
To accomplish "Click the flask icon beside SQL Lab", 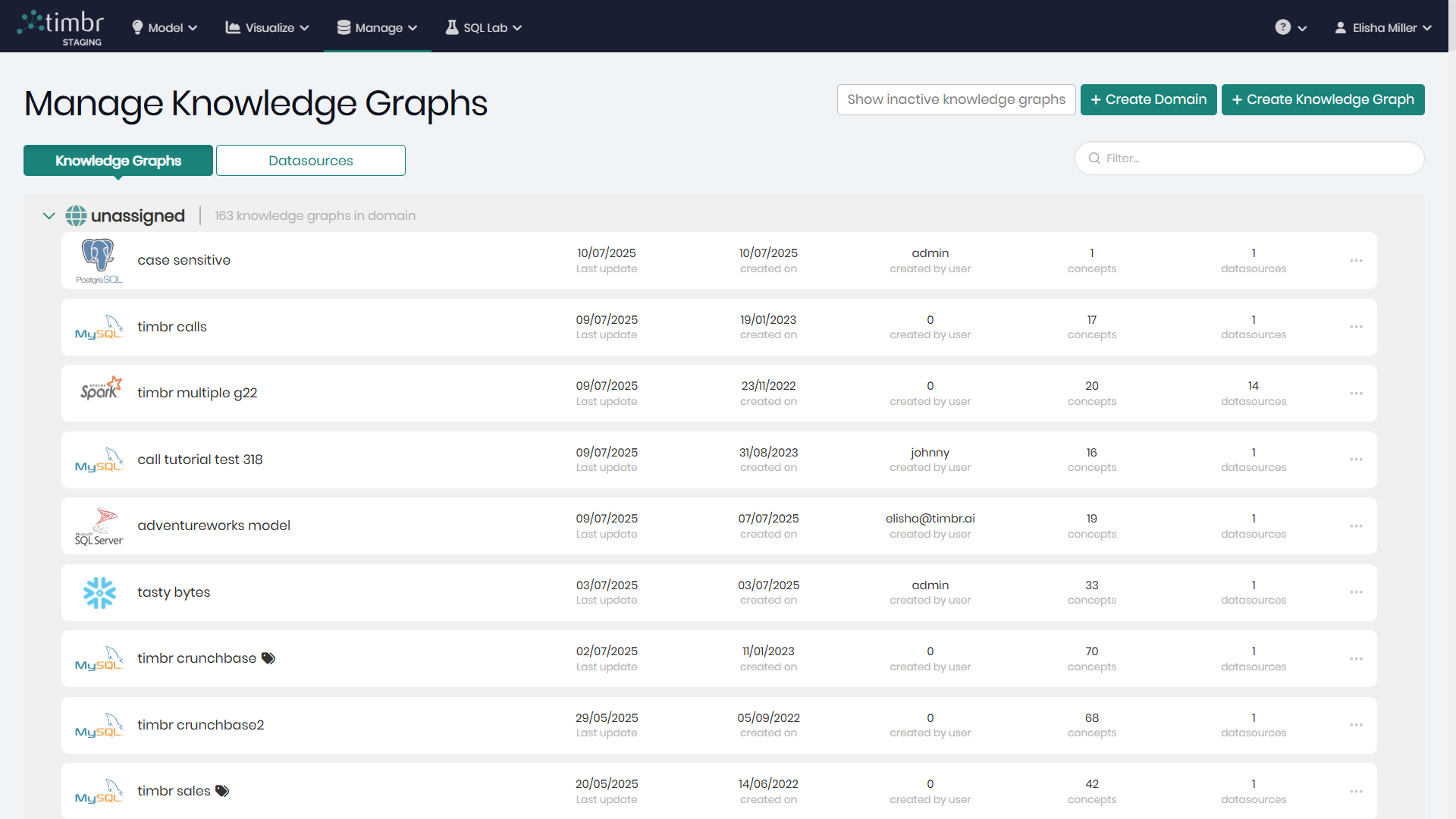I will coord(451,27).
